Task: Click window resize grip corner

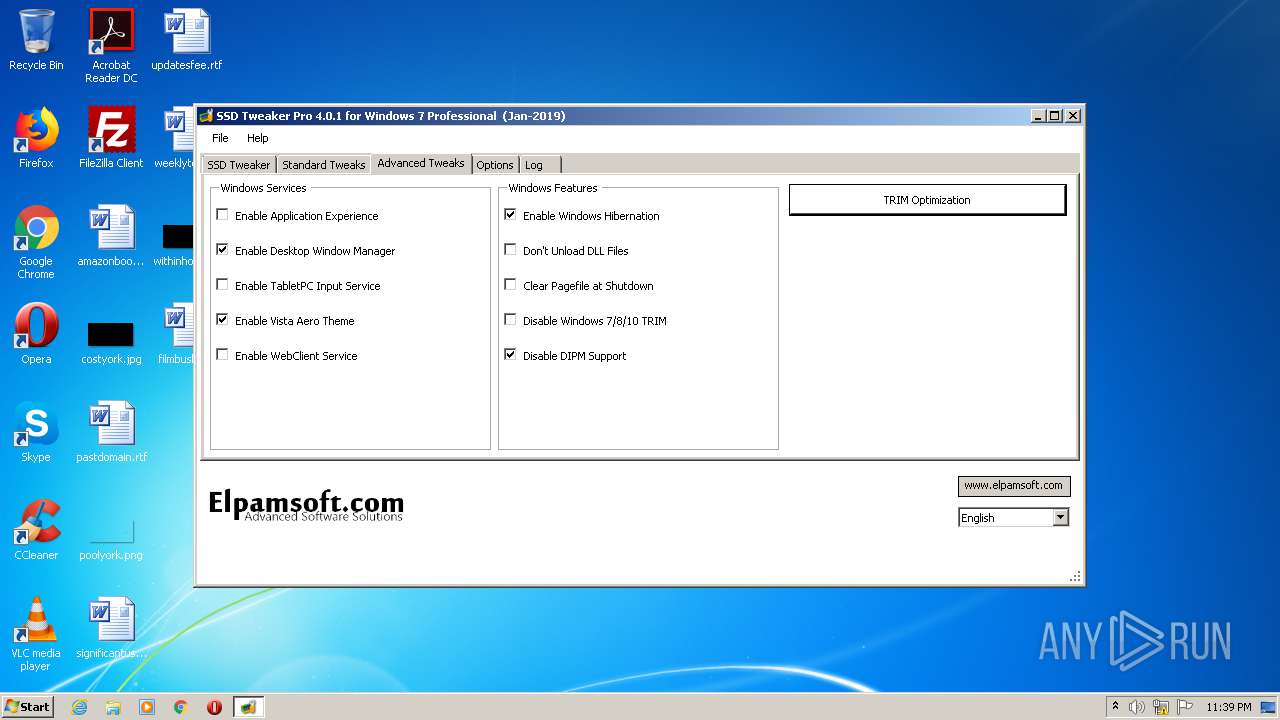Action: click(x=1075, y=577)
